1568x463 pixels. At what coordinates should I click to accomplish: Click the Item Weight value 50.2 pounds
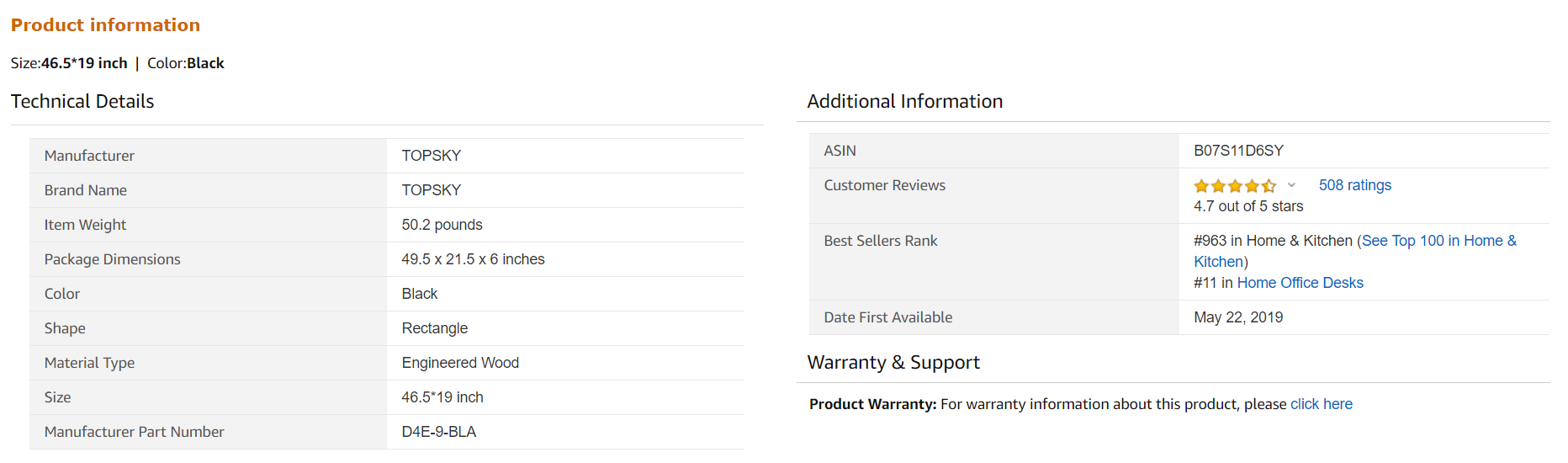pyautogui.click(x=442, y=225)
